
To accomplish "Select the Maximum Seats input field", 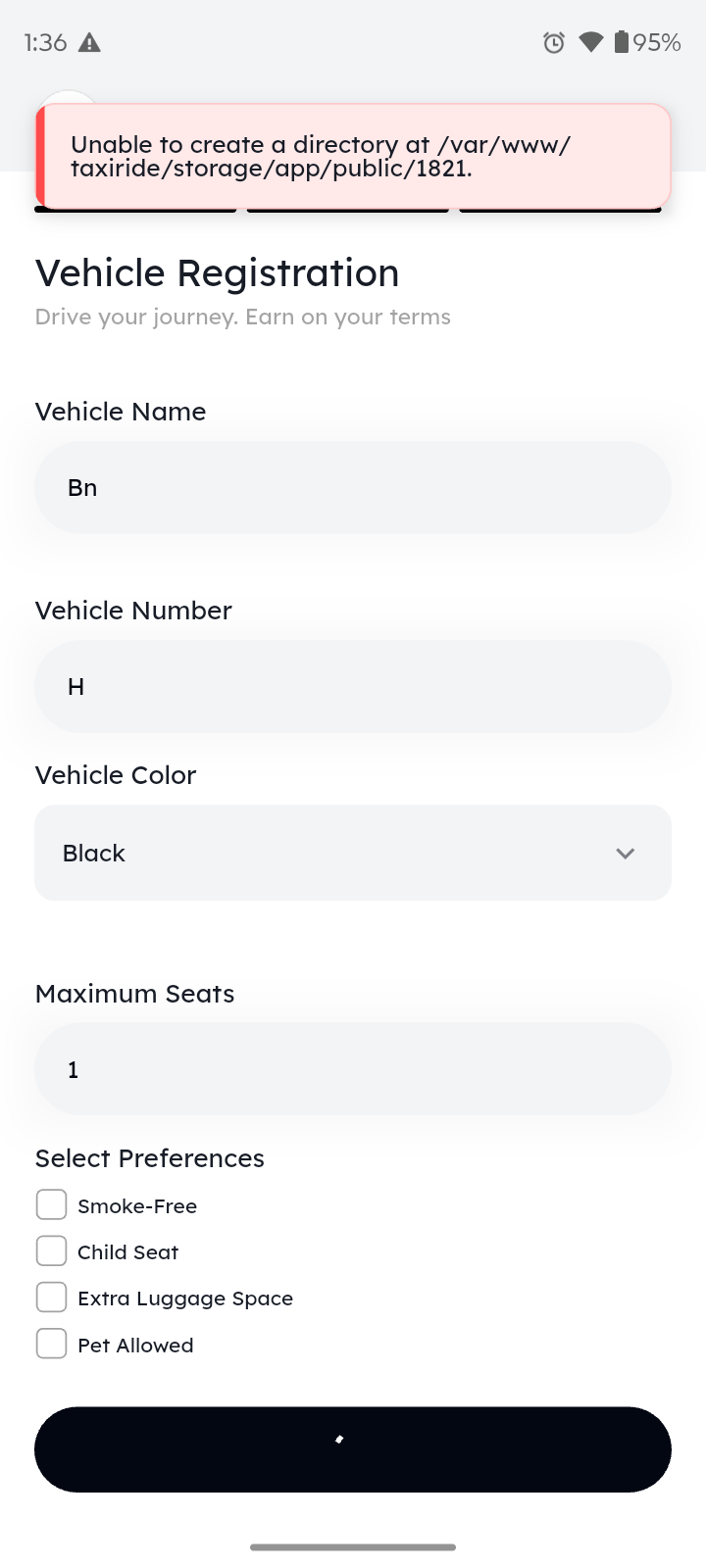I will [353, 1069].
